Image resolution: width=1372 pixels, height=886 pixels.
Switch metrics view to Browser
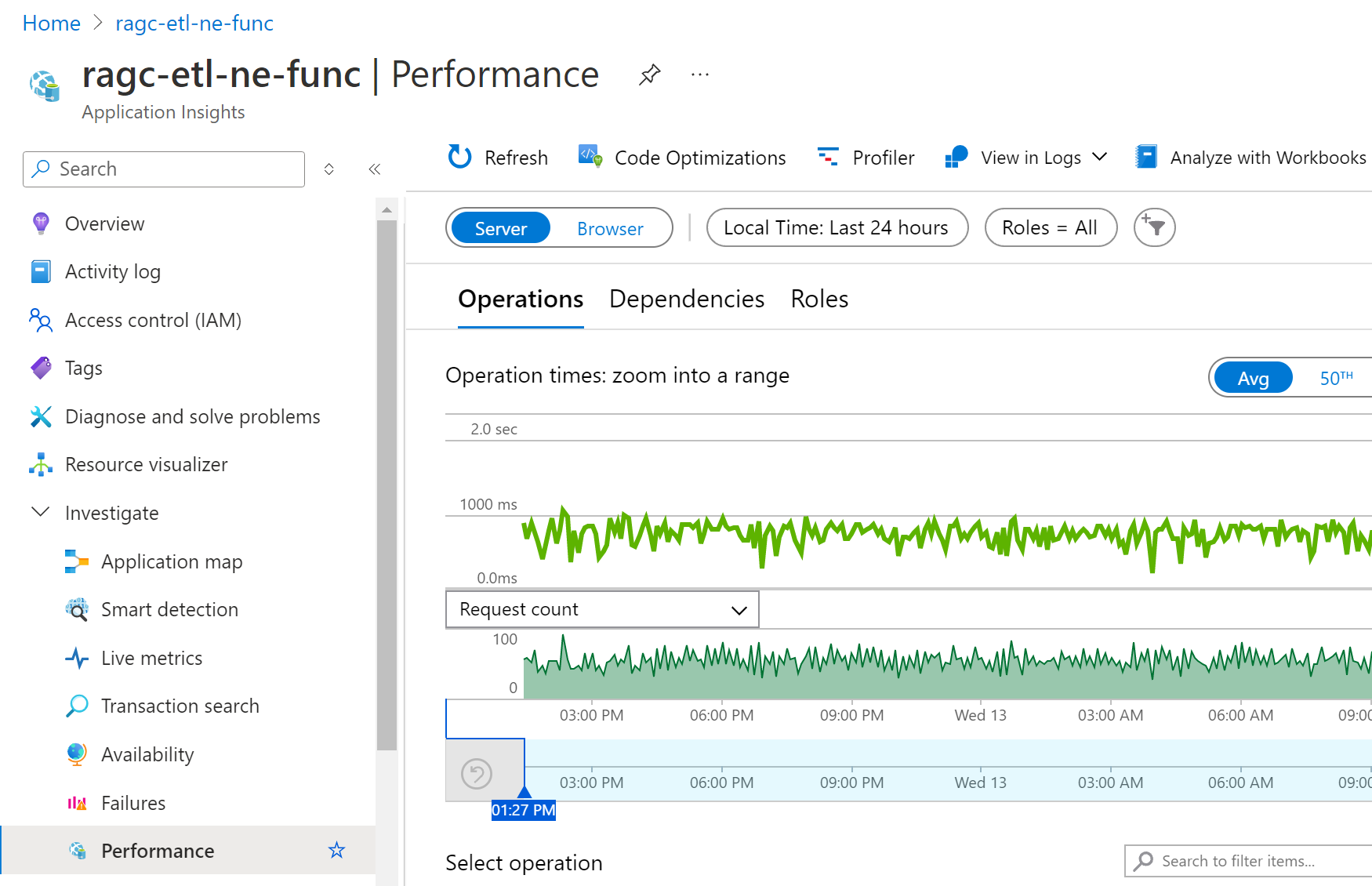click(610, 228)
